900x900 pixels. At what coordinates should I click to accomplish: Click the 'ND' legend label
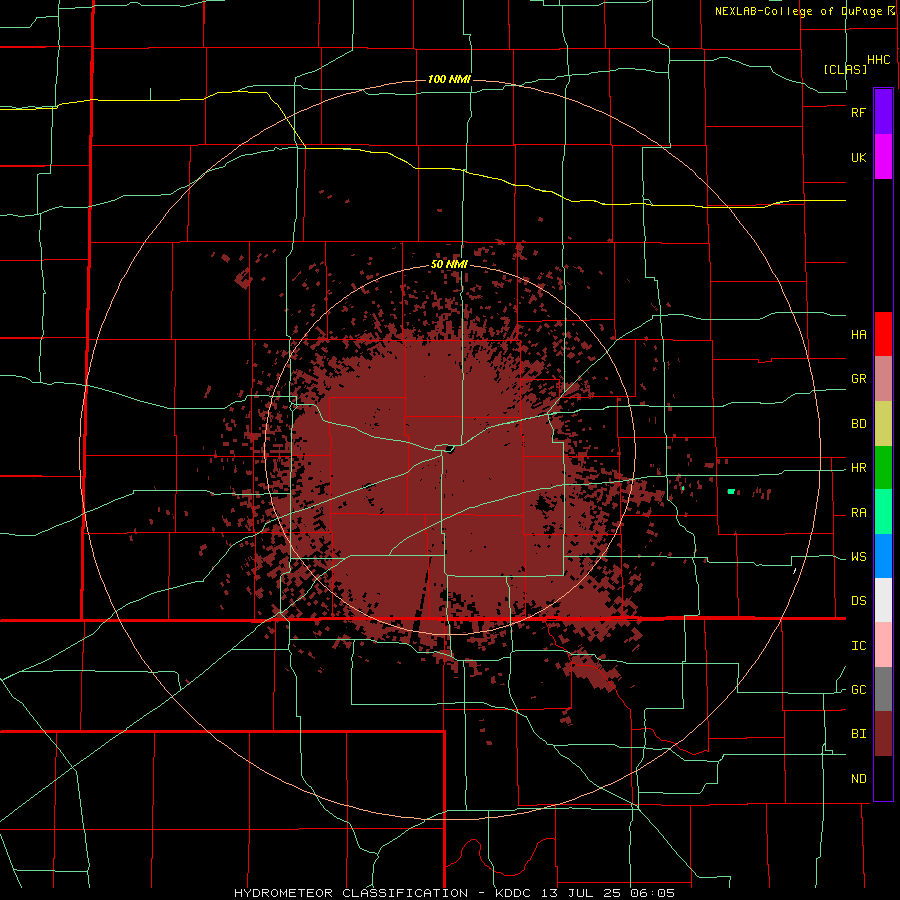858,779
